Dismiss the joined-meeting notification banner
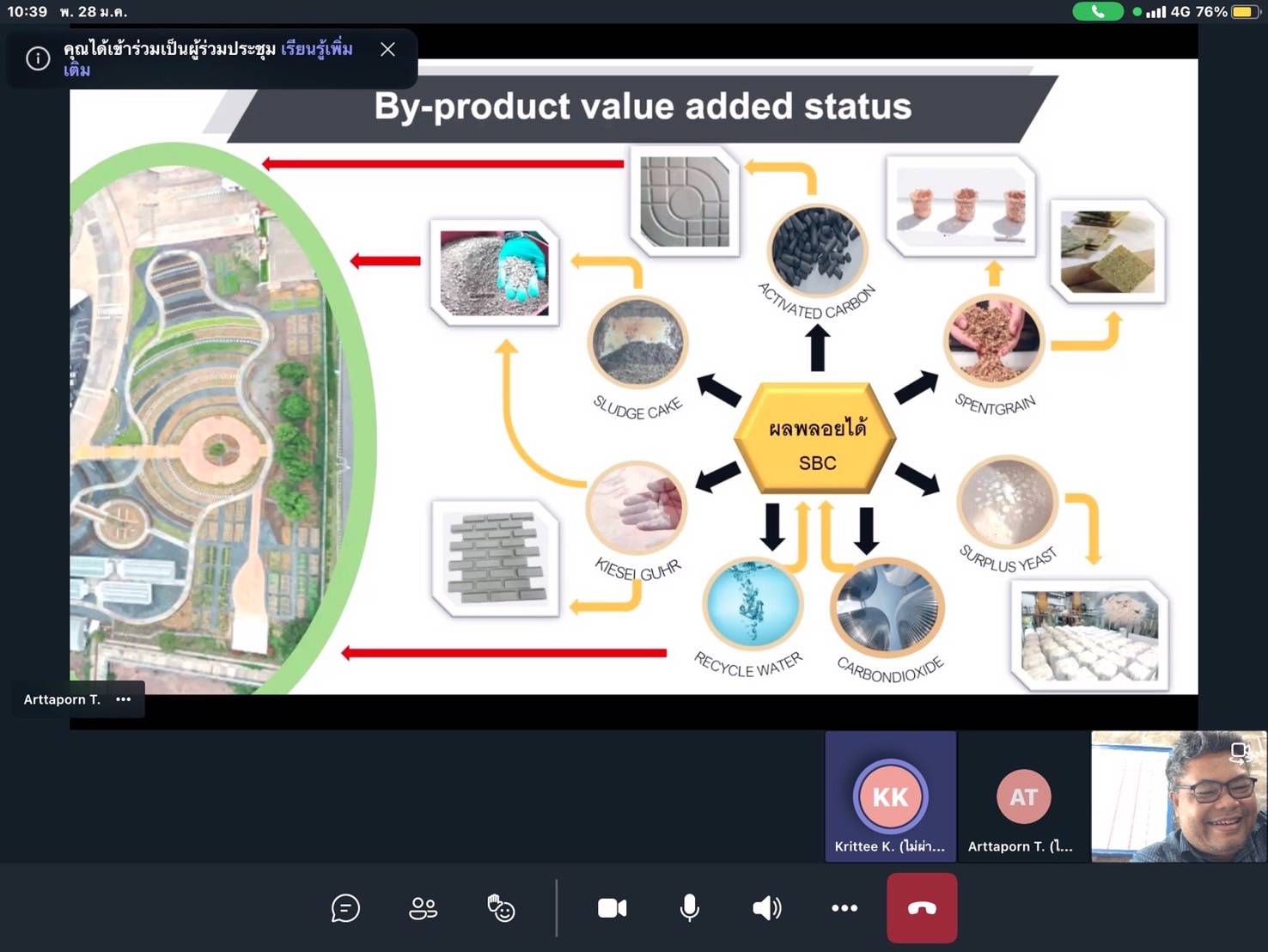The width and height of the screenshot is (1268, 952). point(387,50)
